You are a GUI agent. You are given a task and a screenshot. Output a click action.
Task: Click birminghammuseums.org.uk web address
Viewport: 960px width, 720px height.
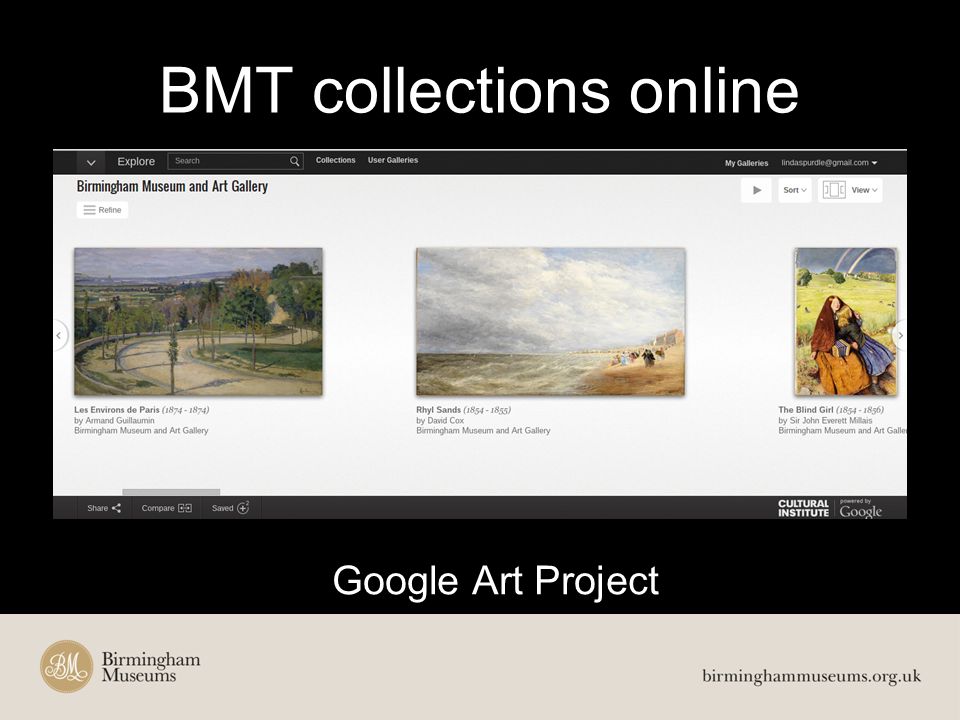click(811, 676)
